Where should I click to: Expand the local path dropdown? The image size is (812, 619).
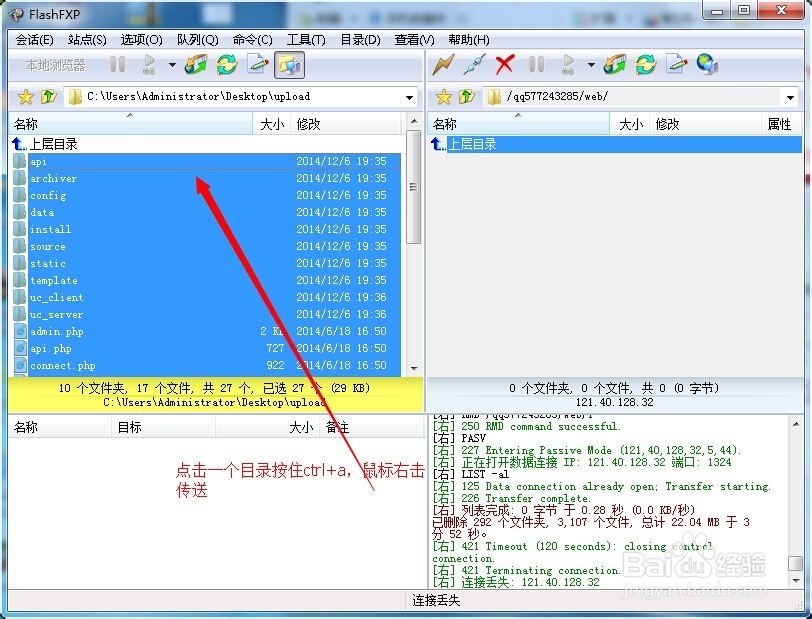click(409, 97)
